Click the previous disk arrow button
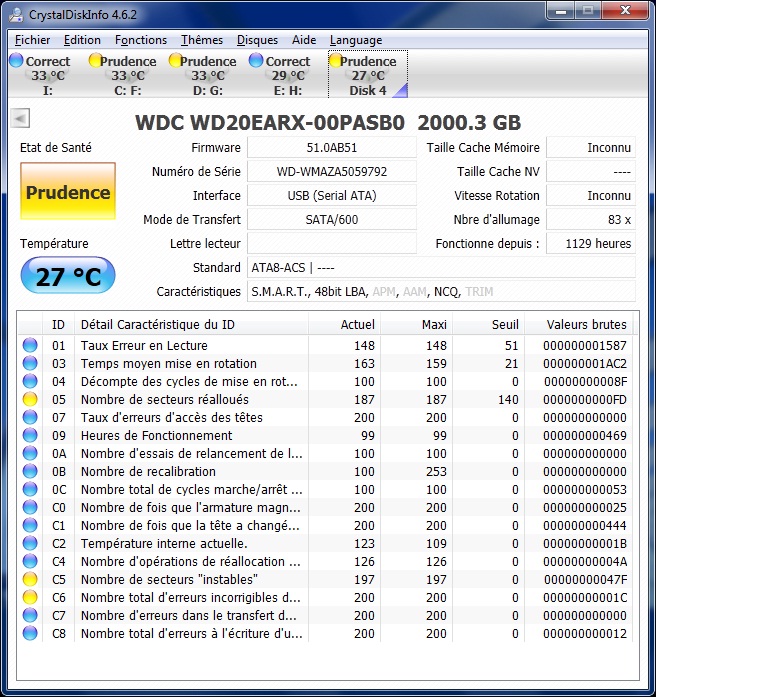 (x=20, y=118)
